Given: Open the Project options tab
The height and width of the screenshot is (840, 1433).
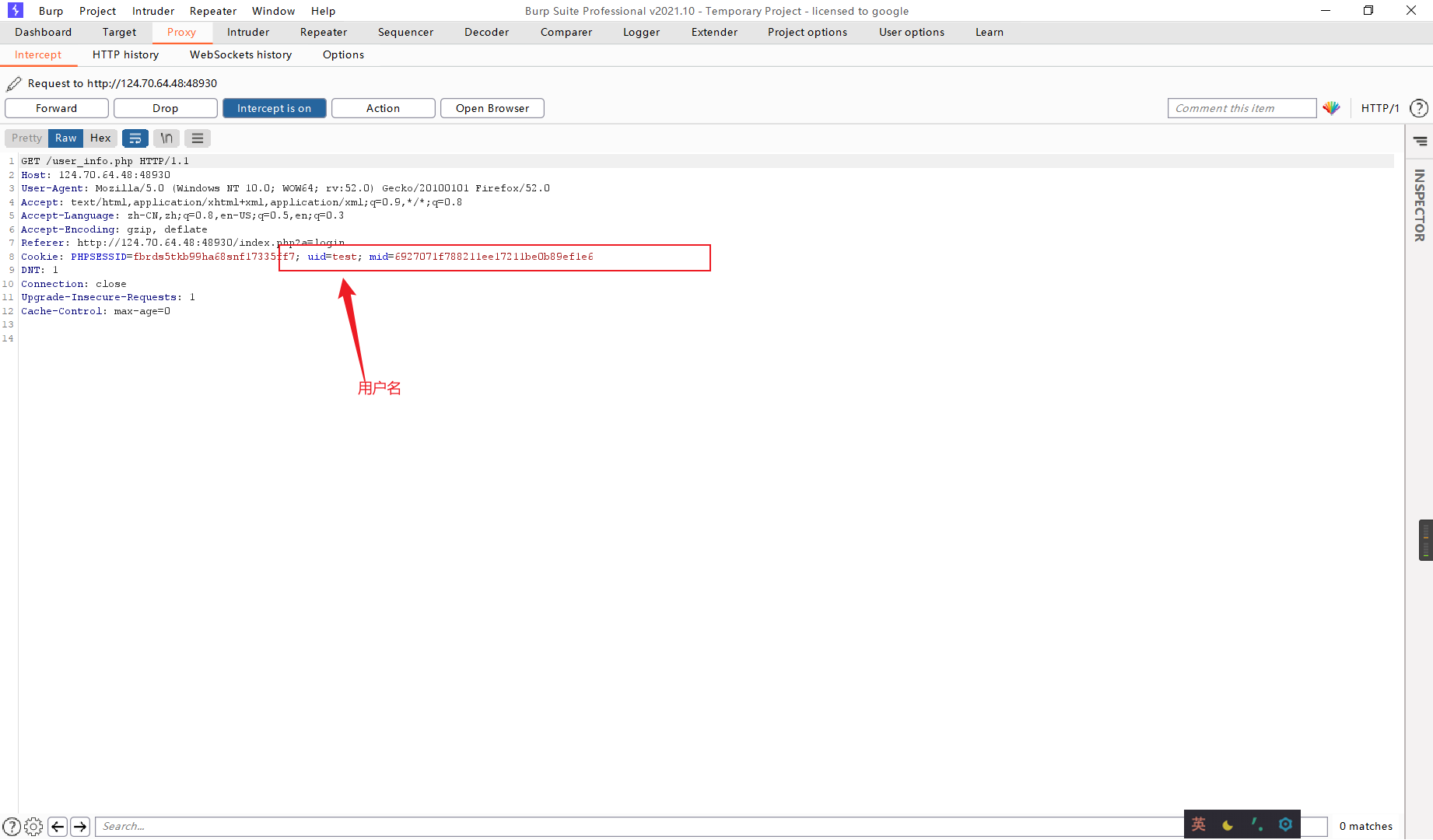Looking at the screenshot, I should [x=808, y=32].
